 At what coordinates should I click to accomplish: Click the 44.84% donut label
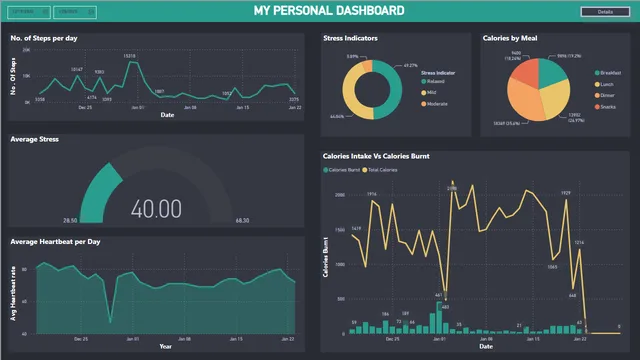(337, 117)
